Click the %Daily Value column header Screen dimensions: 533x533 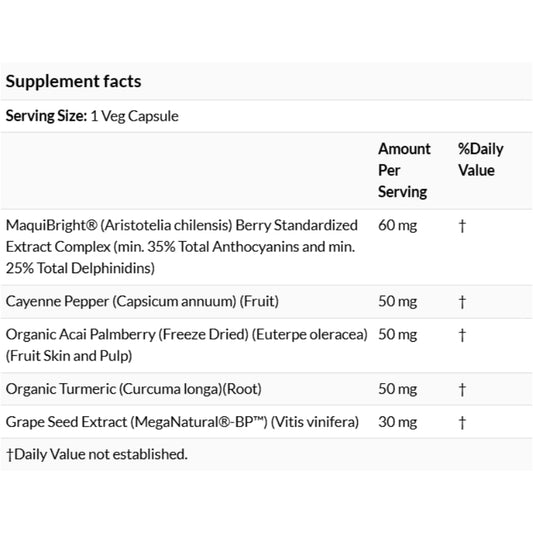point(481,159)
